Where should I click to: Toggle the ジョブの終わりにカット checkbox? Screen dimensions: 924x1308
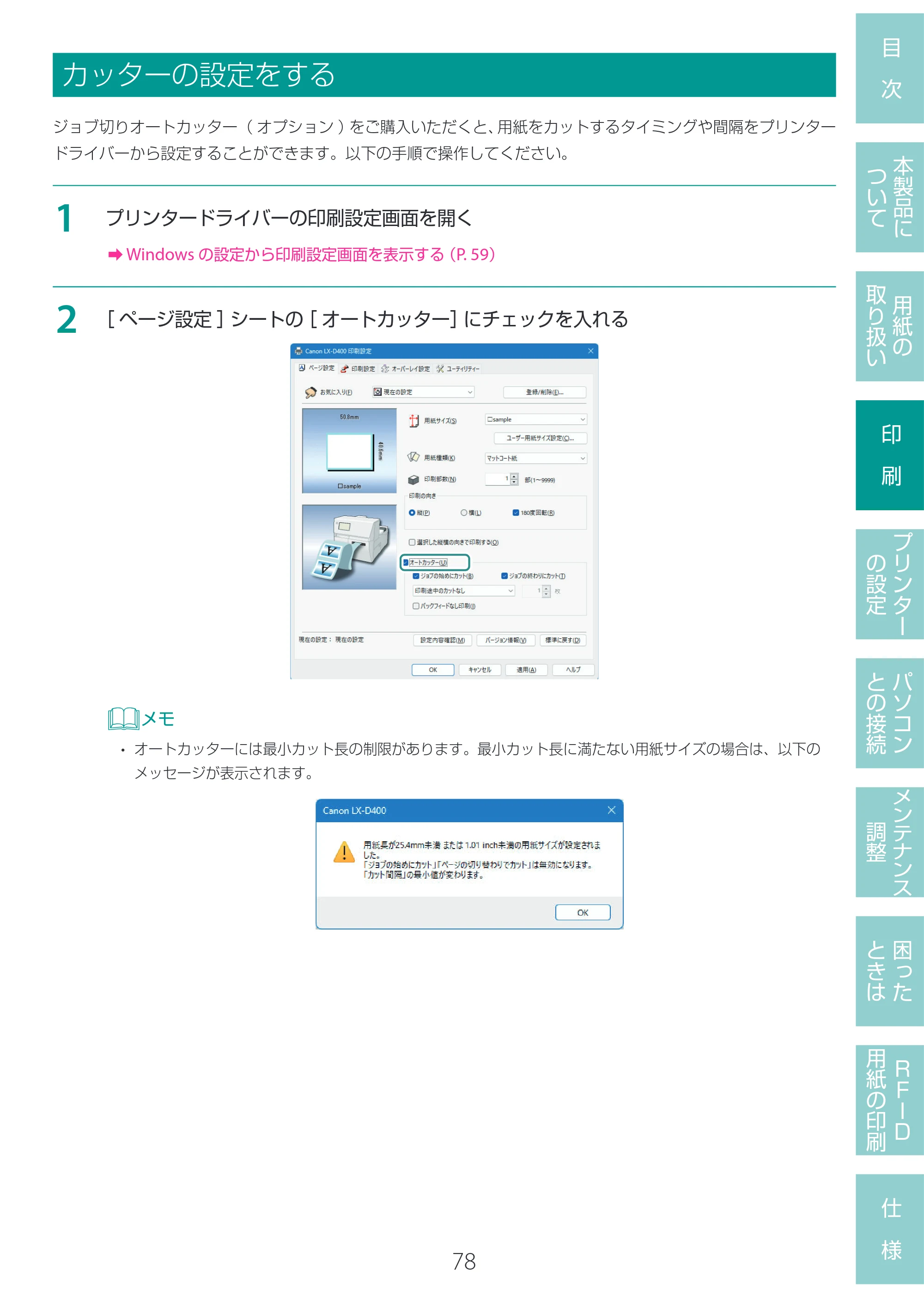click(x=505, y=576)
